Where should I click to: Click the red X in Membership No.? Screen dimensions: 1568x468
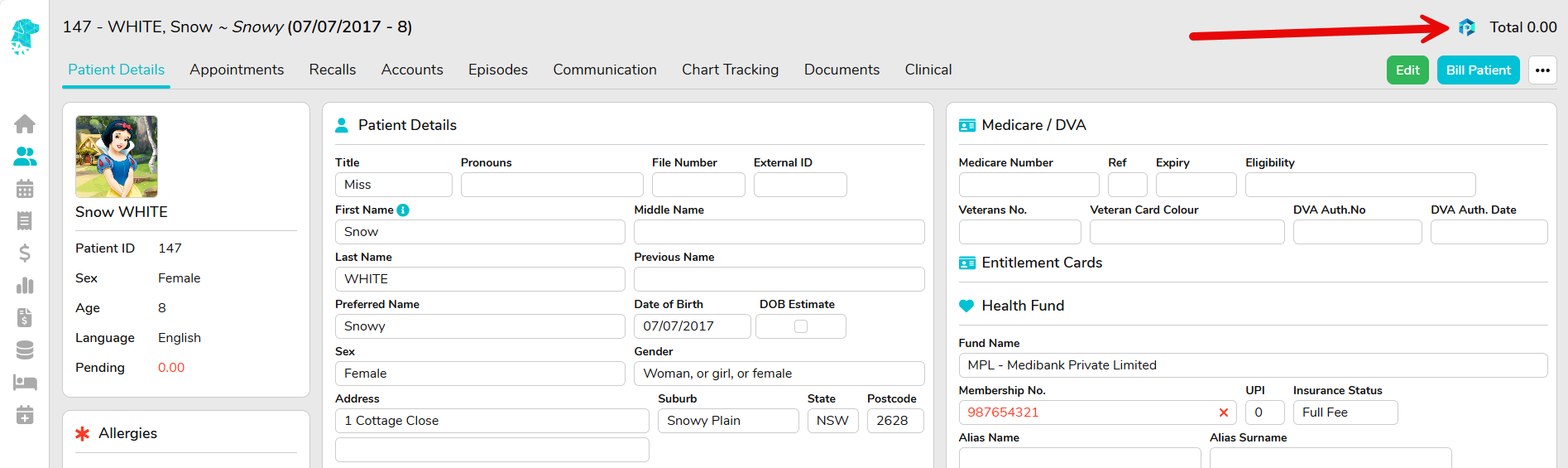coord(1223,413)
